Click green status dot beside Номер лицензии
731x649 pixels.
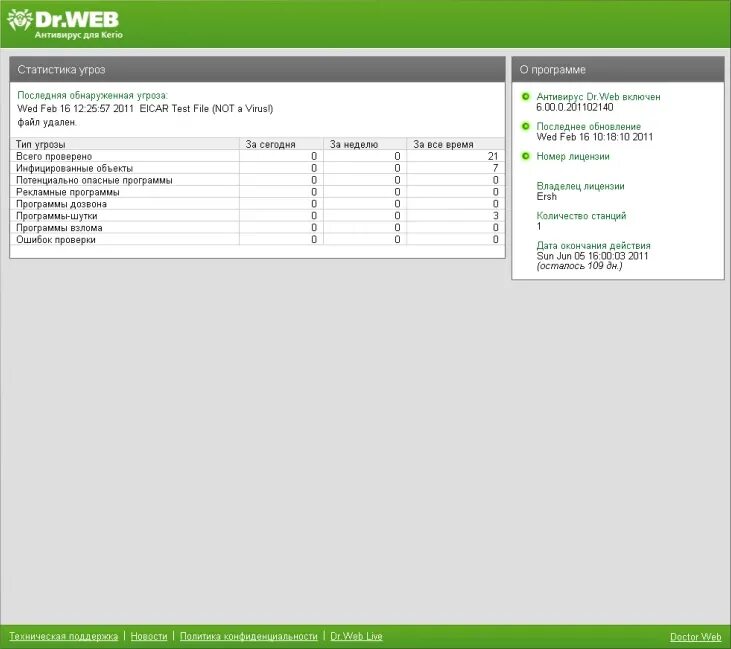[x=525, y=156]
